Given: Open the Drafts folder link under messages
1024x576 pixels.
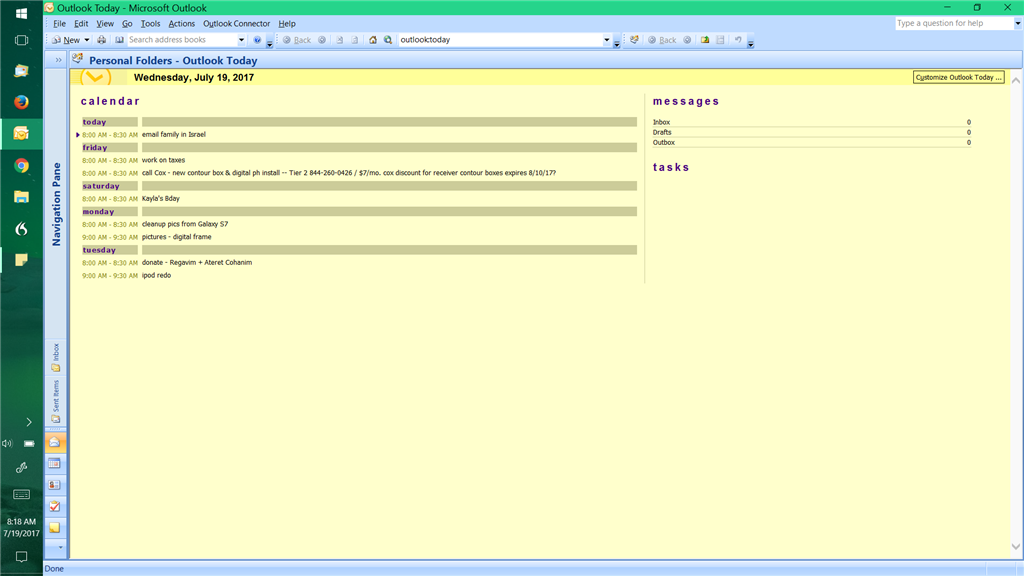Looking at the screenshot, I should pyautogui.click(x=662, y=132).
